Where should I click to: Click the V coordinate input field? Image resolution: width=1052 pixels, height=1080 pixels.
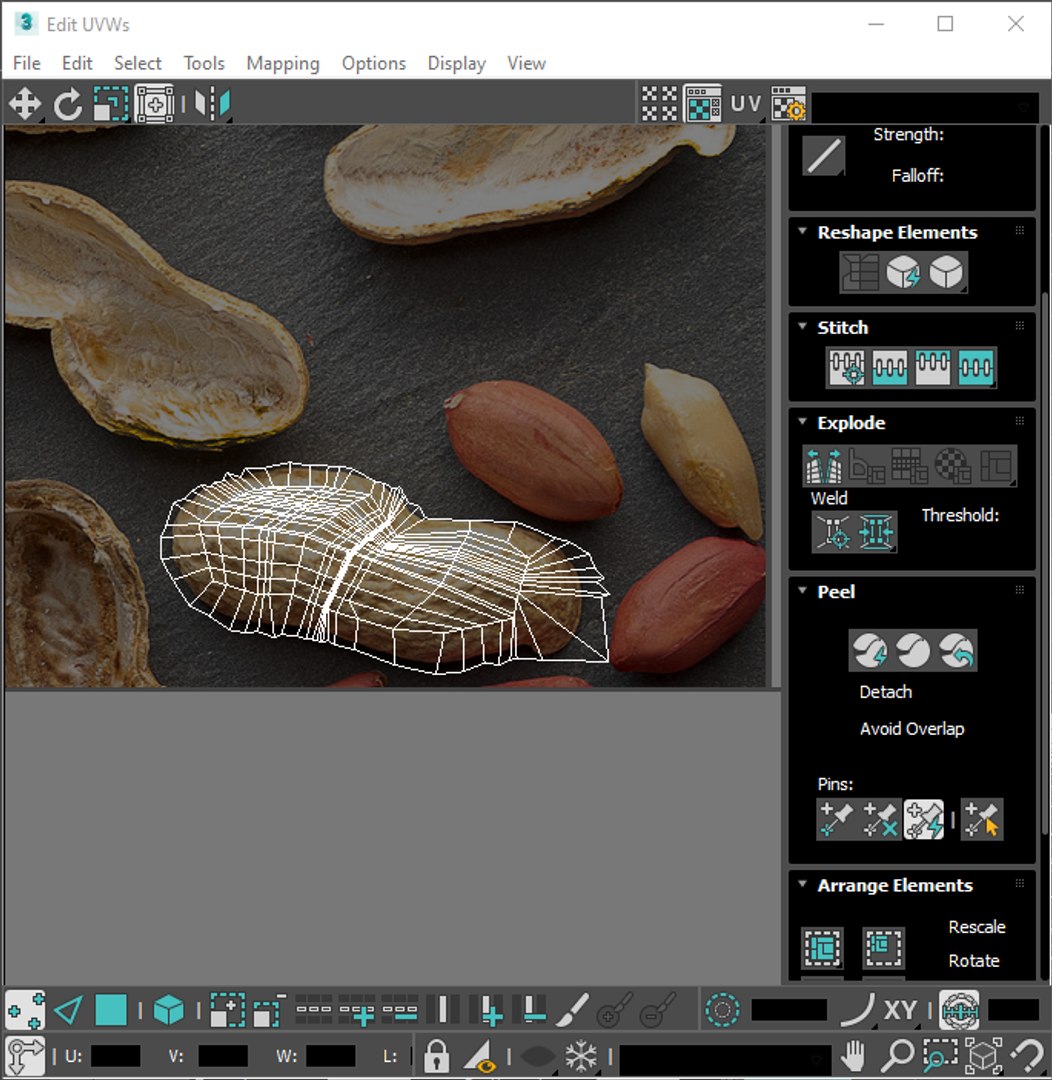[223, 1056]
